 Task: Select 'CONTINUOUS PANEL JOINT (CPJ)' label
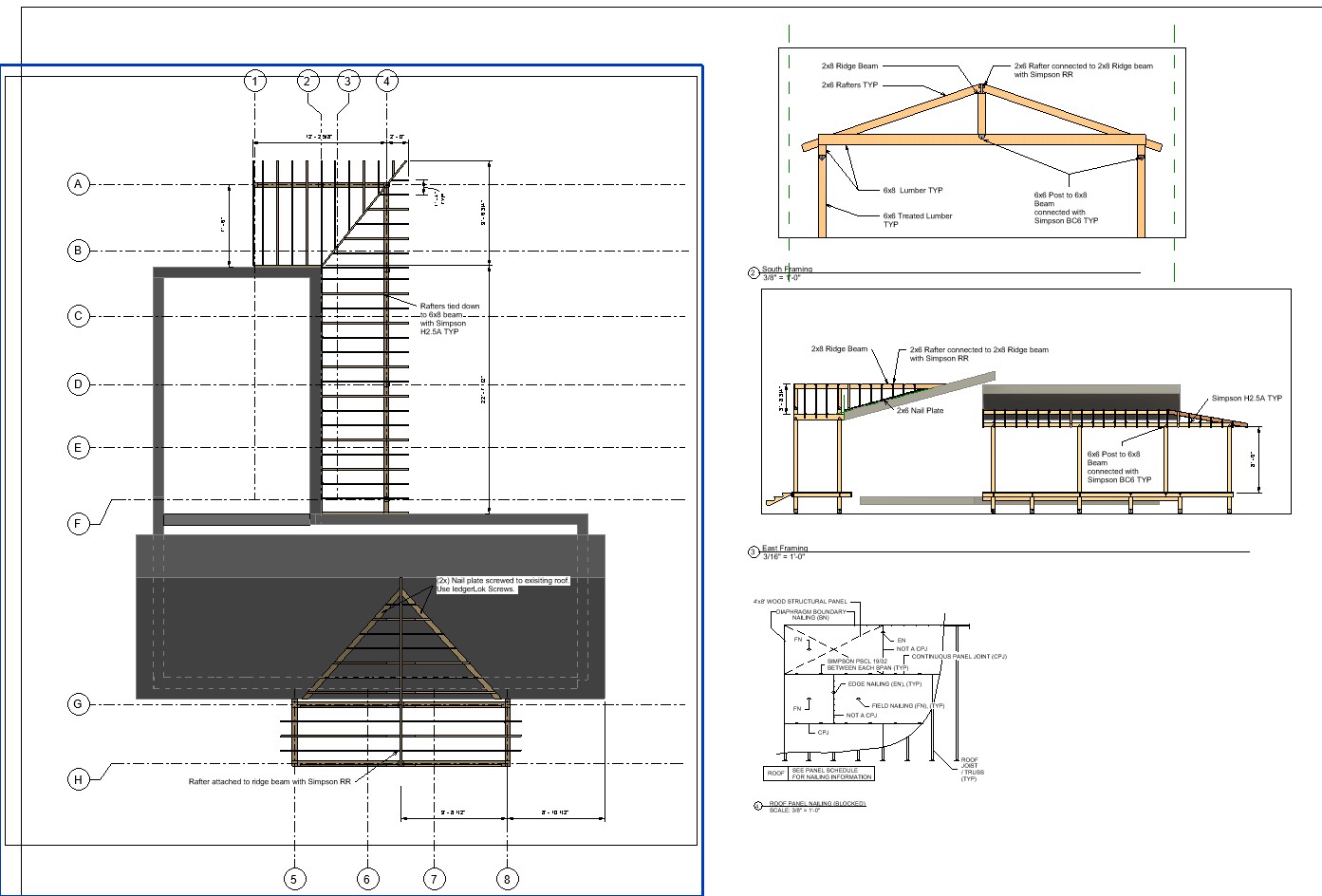point(959,657)
